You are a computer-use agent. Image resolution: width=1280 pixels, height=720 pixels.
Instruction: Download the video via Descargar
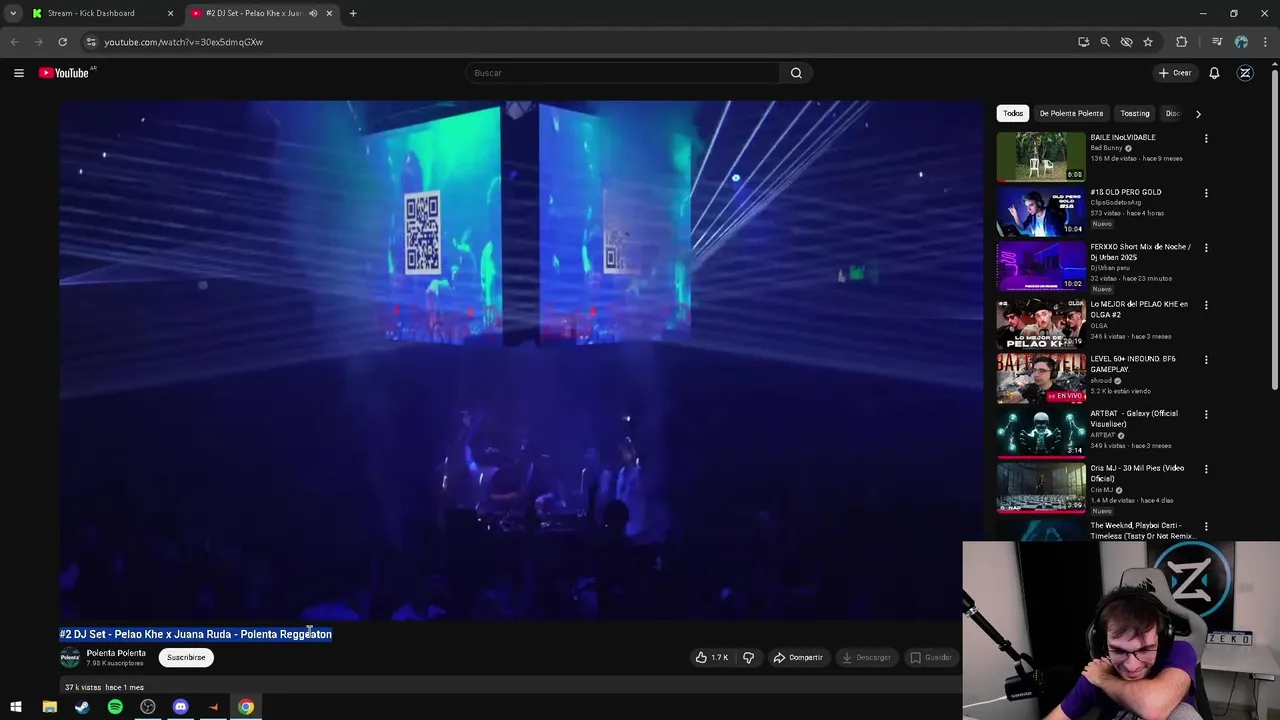pos(866,657)
